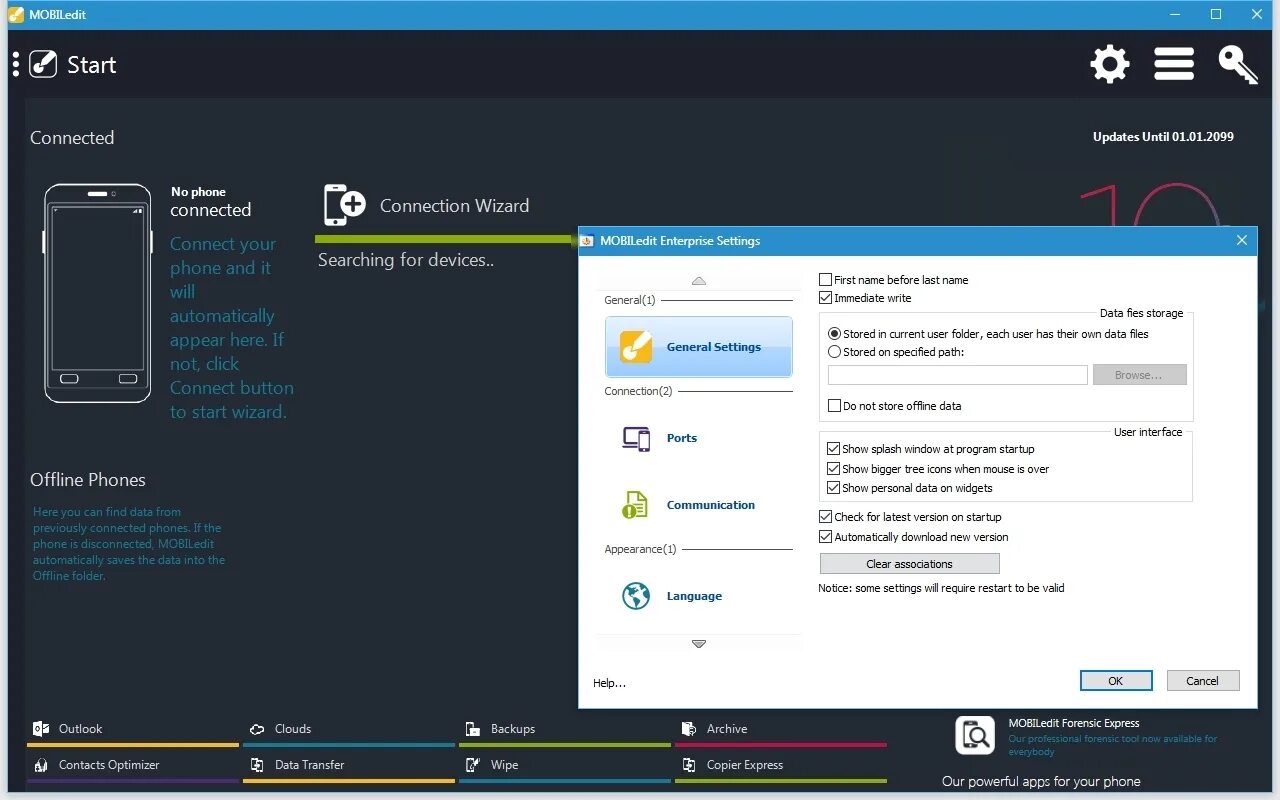Open the Archive tile label

pos(727,729)
